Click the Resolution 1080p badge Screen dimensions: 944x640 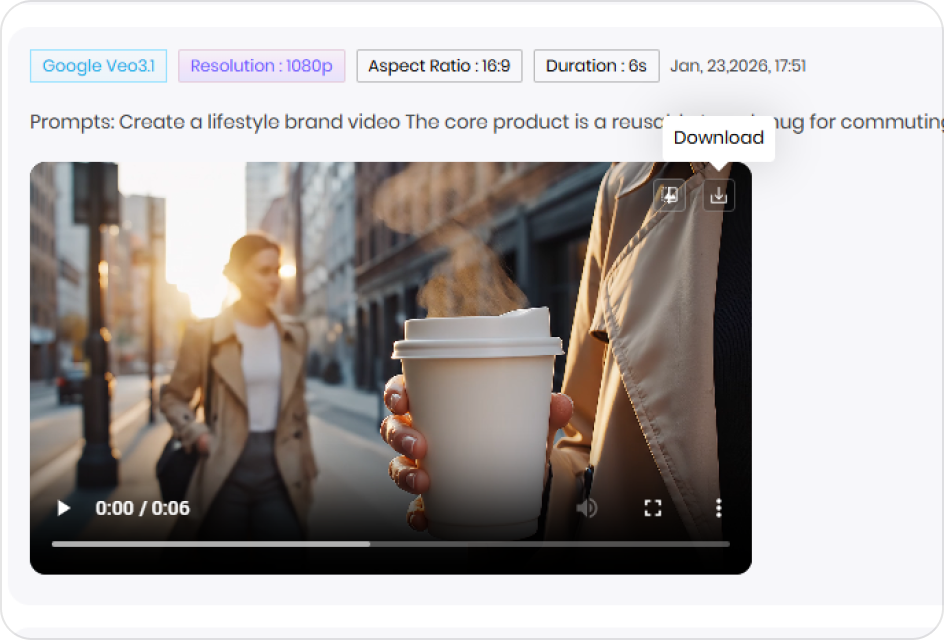pos(260,65)
